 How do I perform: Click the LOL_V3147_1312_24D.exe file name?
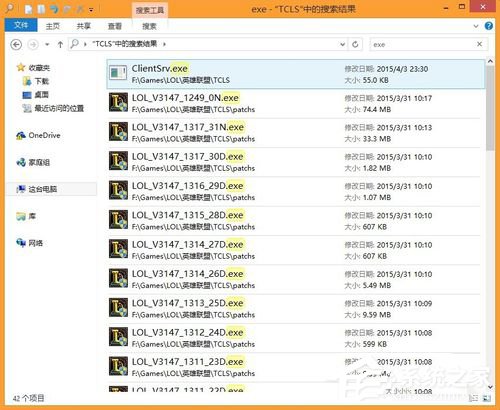coord(187,332)
